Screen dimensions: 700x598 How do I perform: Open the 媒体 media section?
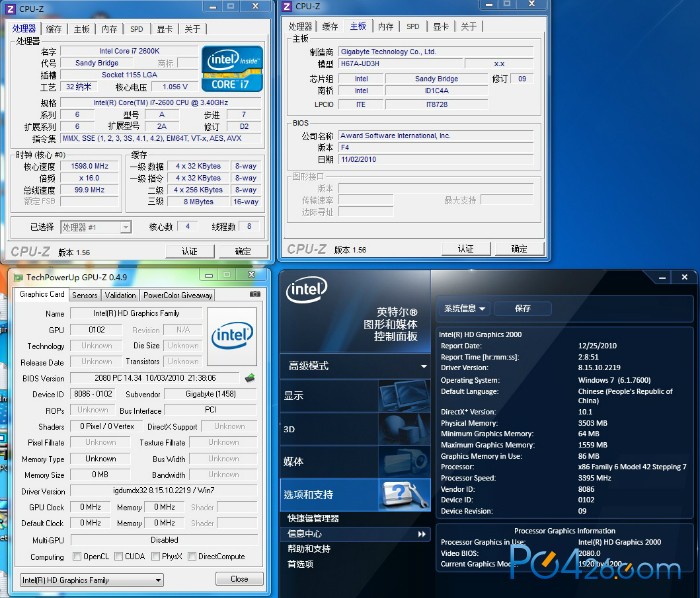329,461
